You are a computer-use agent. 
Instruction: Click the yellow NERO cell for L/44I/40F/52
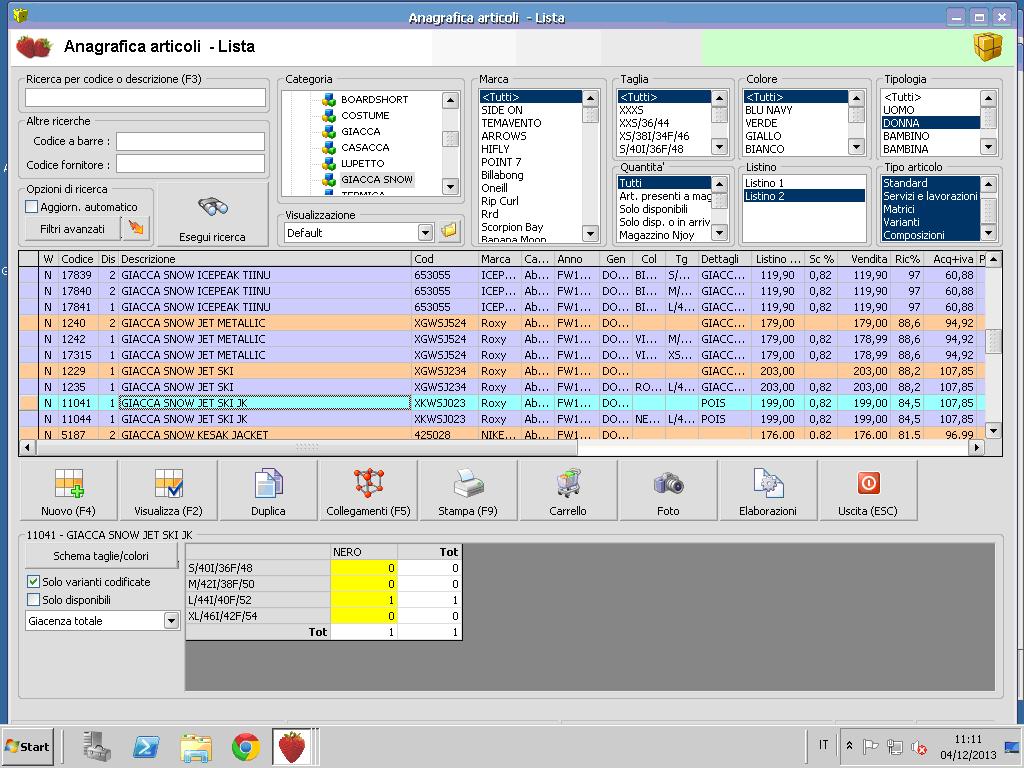click(364, 600)
